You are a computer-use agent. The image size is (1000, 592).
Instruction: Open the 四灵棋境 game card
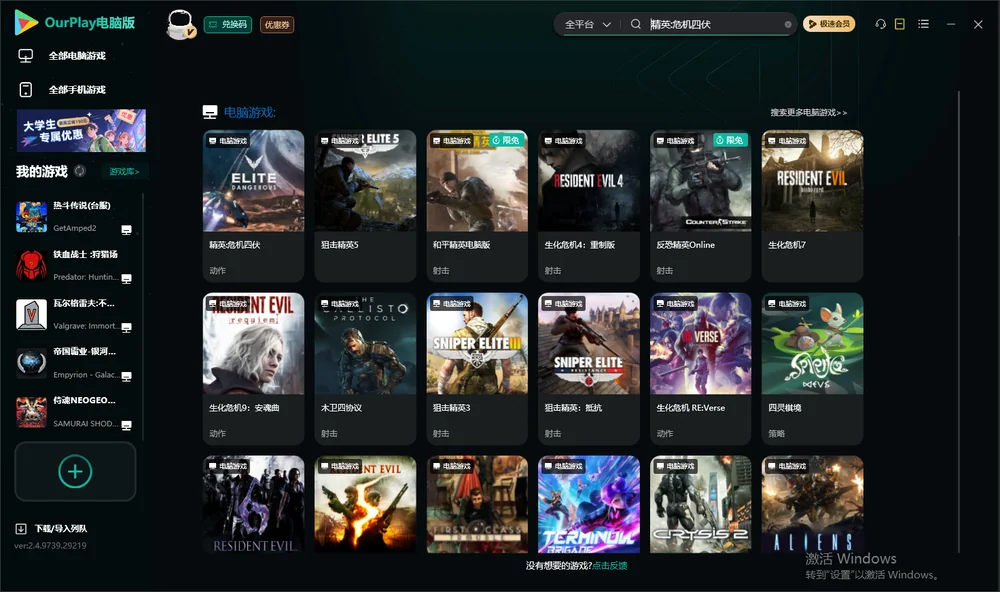coord(812,369)
